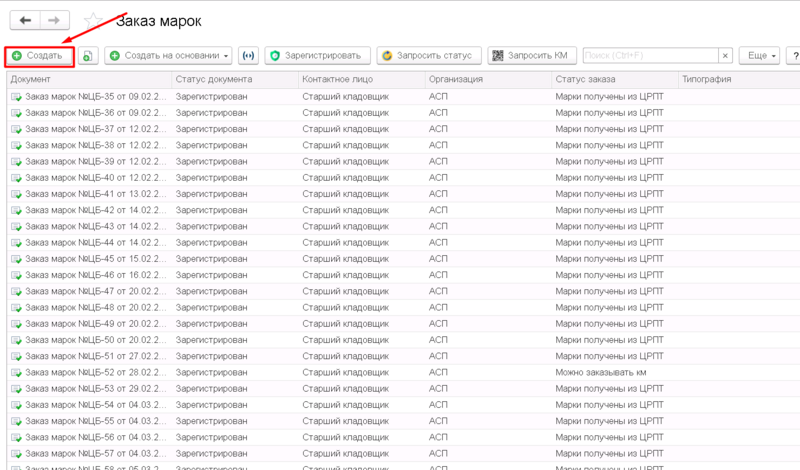Focus the Поиск (Ctrl+F) search field
Screen dimensions: 800x470
coord(651,56)
